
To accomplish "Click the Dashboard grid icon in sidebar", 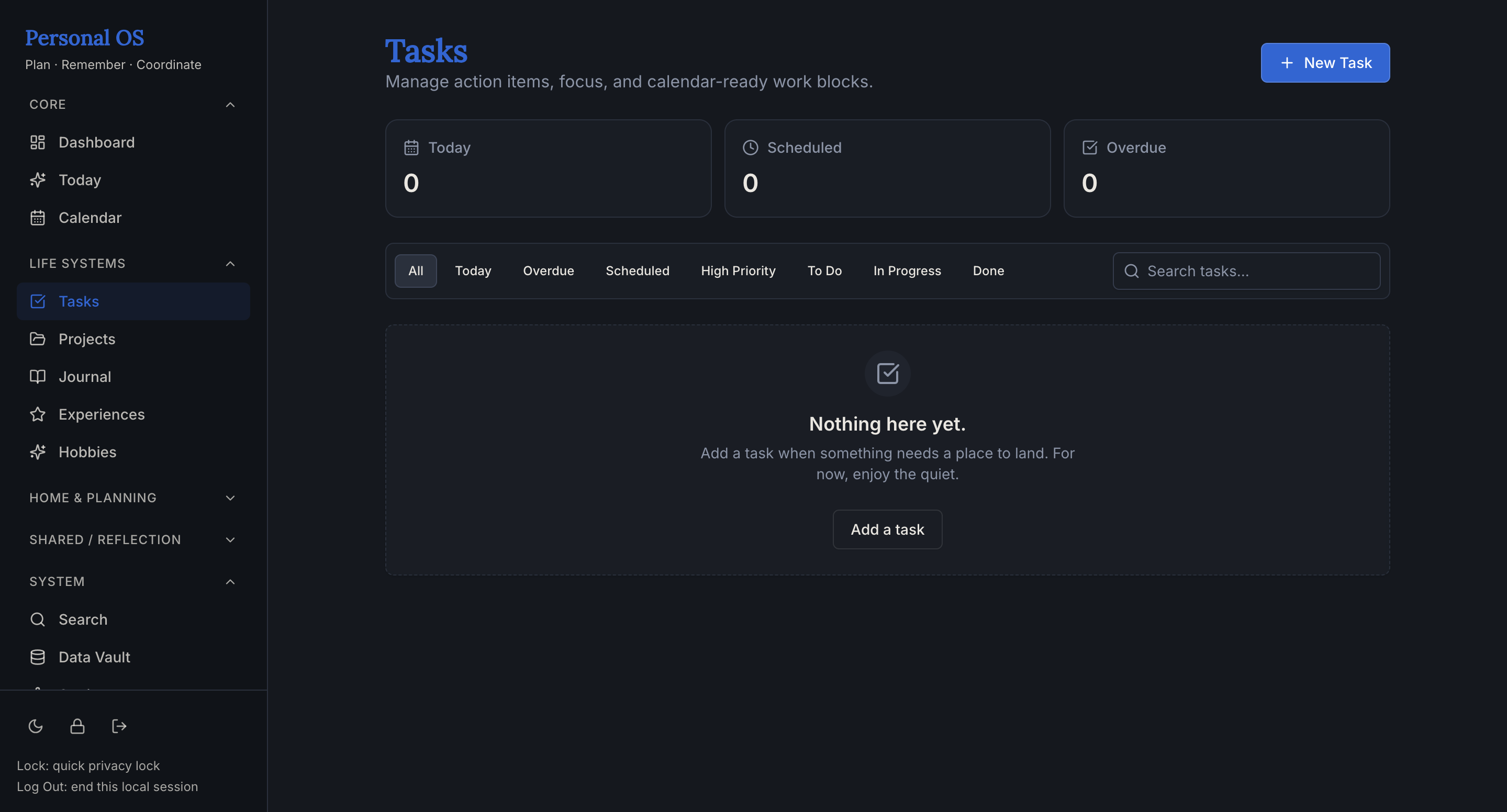I will click(x=38, y=142).
